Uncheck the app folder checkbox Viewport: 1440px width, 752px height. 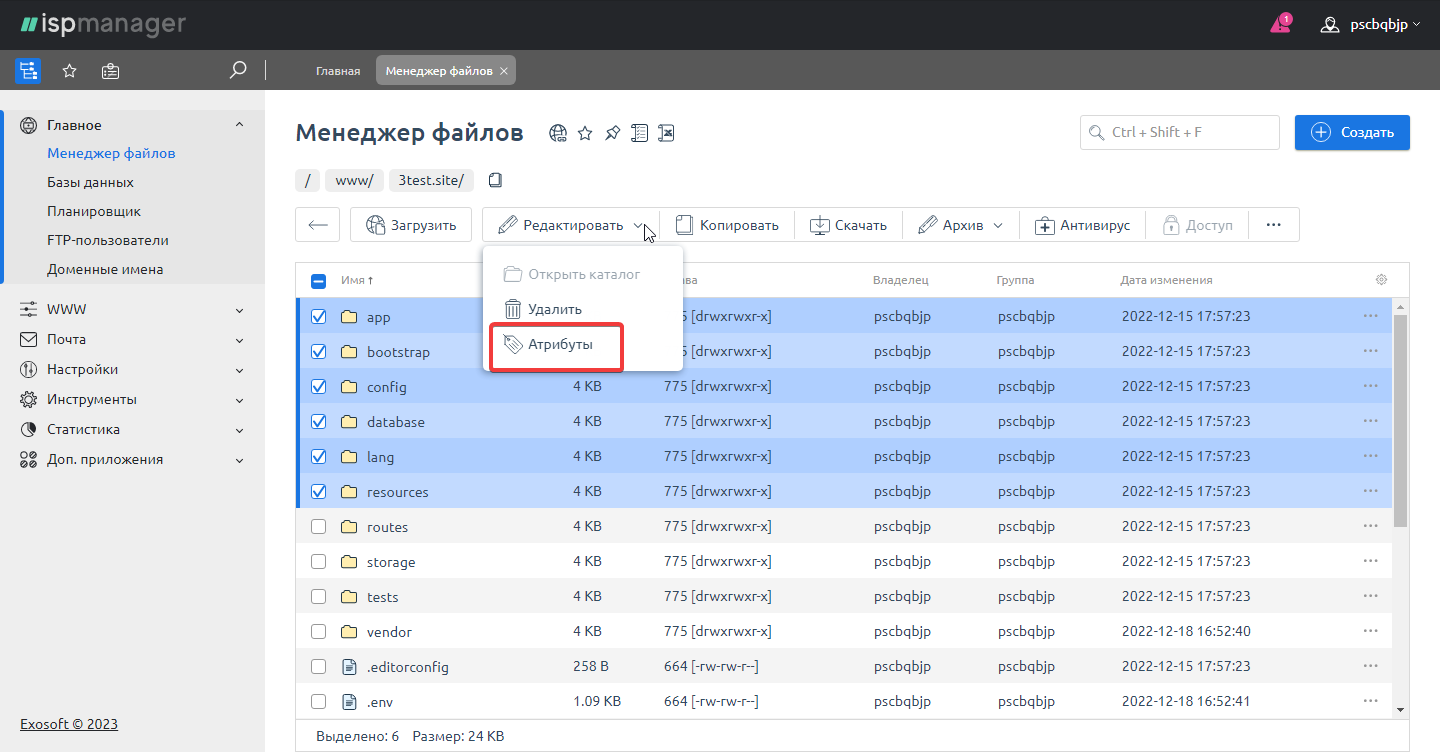[x=318, y=316]
